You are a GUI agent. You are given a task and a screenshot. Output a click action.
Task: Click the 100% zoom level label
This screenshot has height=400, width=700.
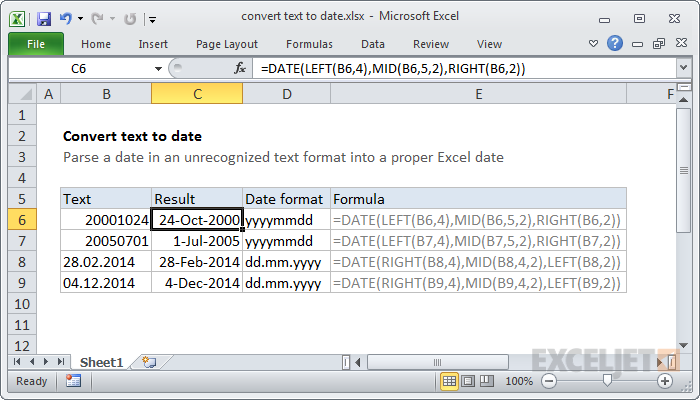coord(519,381)
